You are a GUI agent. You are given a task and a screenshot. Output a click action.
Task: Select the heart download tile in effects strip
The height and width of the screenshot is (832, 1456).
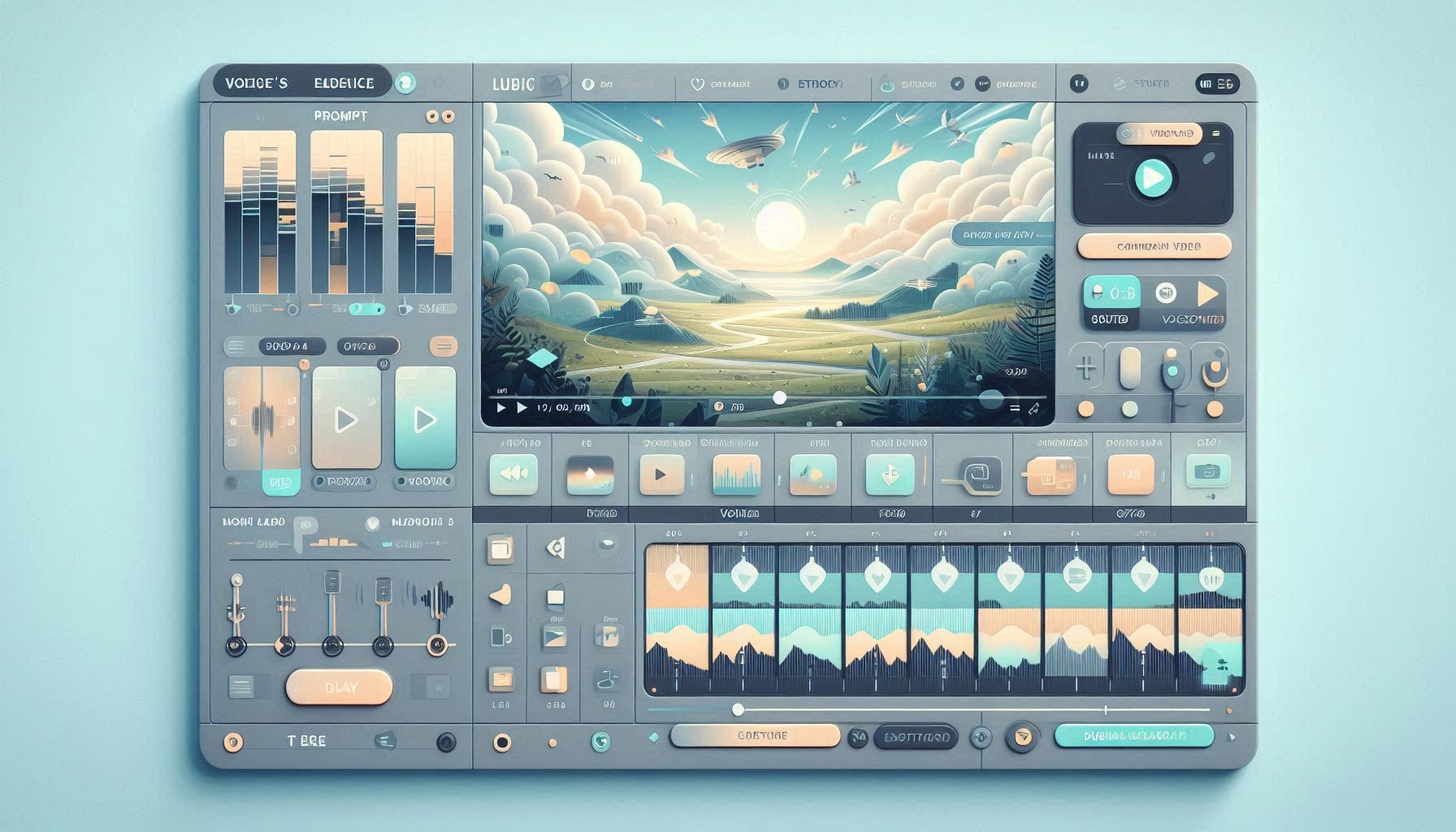[890, 474]
